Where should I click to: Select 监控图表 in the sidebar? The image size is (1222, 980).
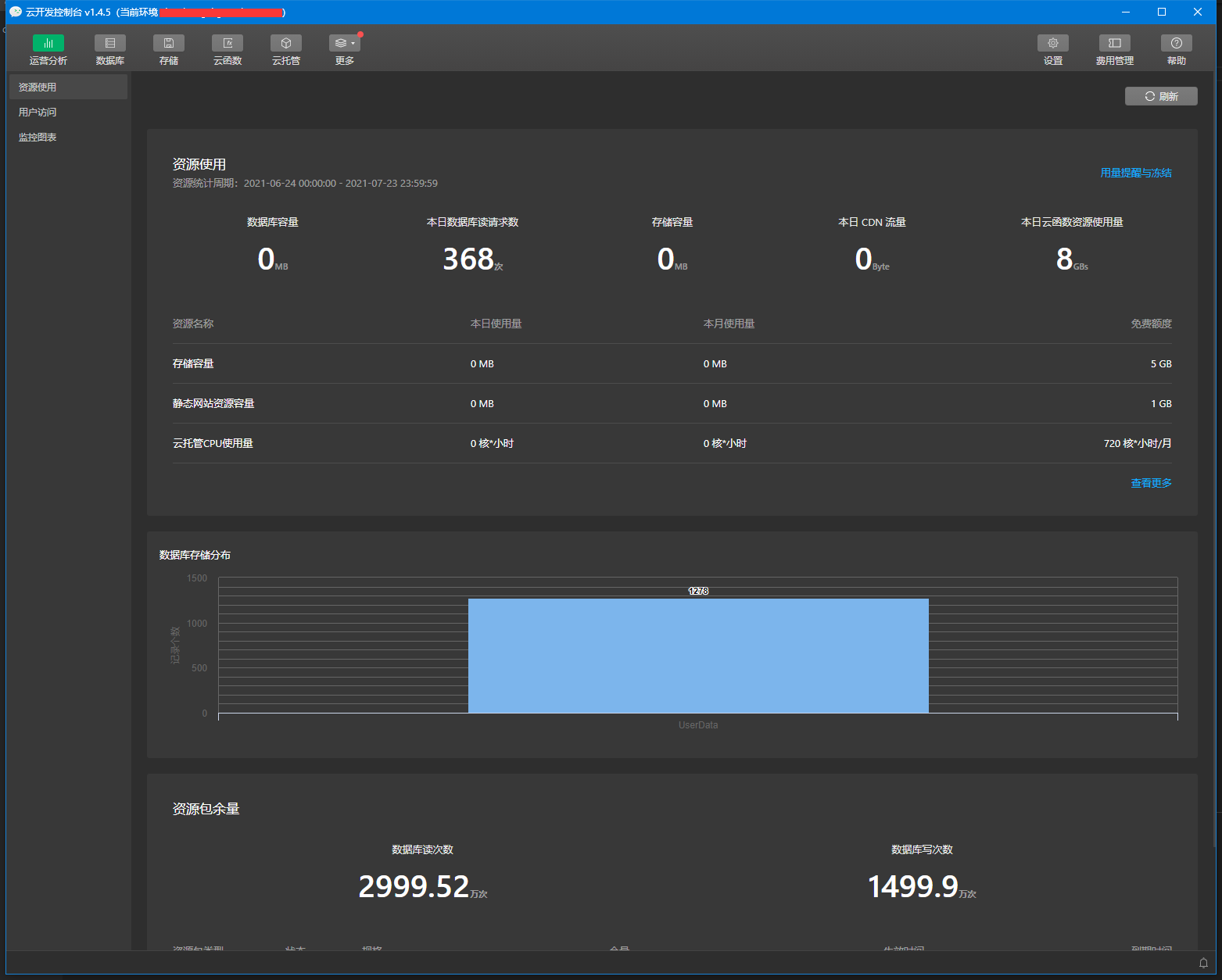68,137
